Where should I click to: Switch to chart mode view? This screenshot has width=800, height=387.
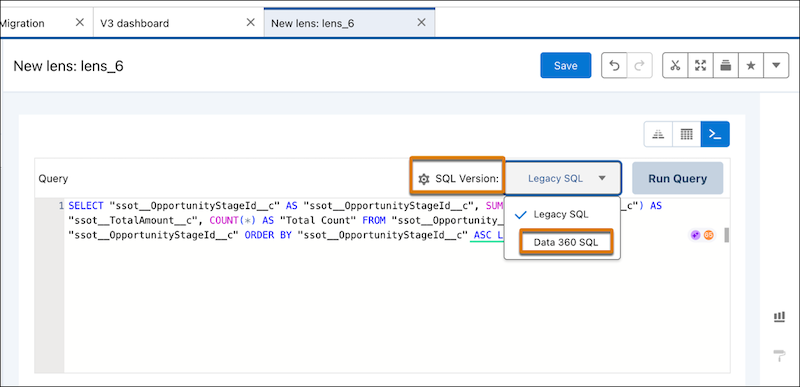click(658, 134)
